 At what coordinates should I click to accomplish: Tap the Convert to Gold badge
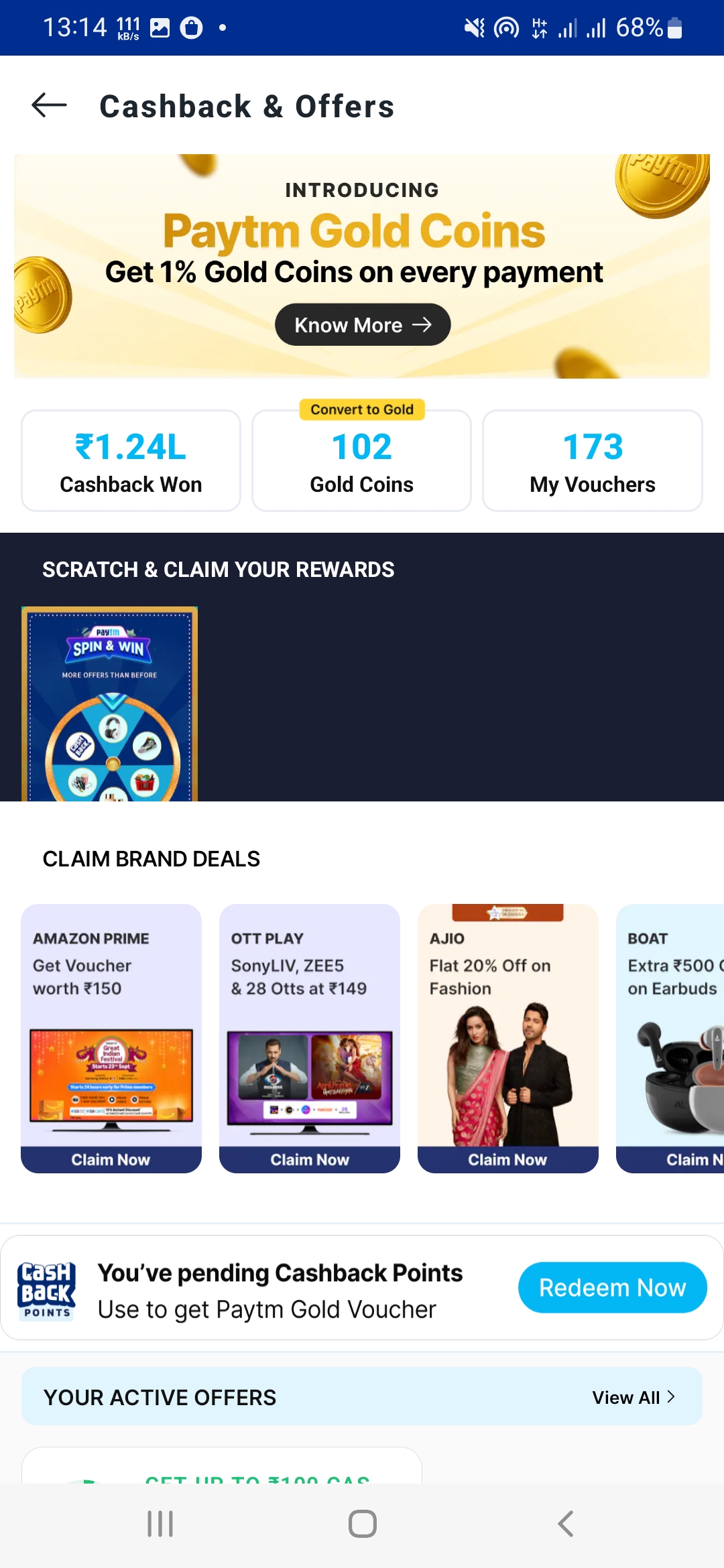(361, 409)
